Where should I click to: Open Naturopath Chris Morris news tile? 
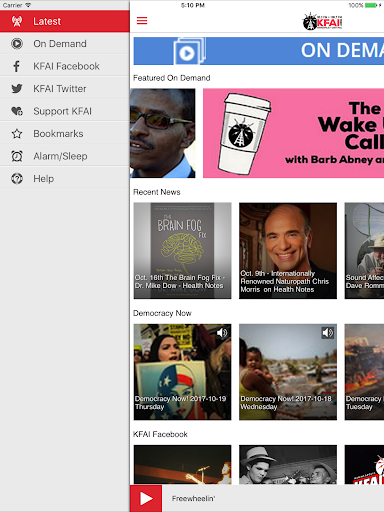[x=288, y=251]
